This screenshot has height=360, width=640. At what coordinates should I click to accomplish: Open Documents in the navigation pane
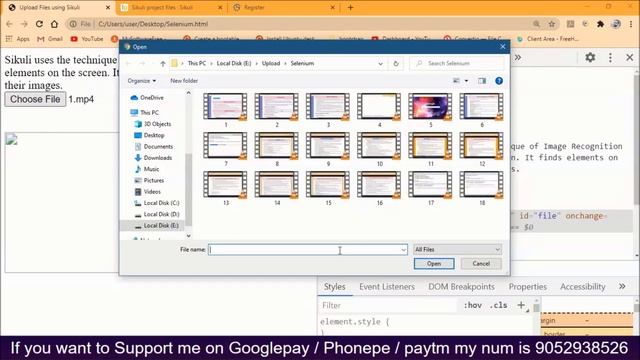[158, 147]
